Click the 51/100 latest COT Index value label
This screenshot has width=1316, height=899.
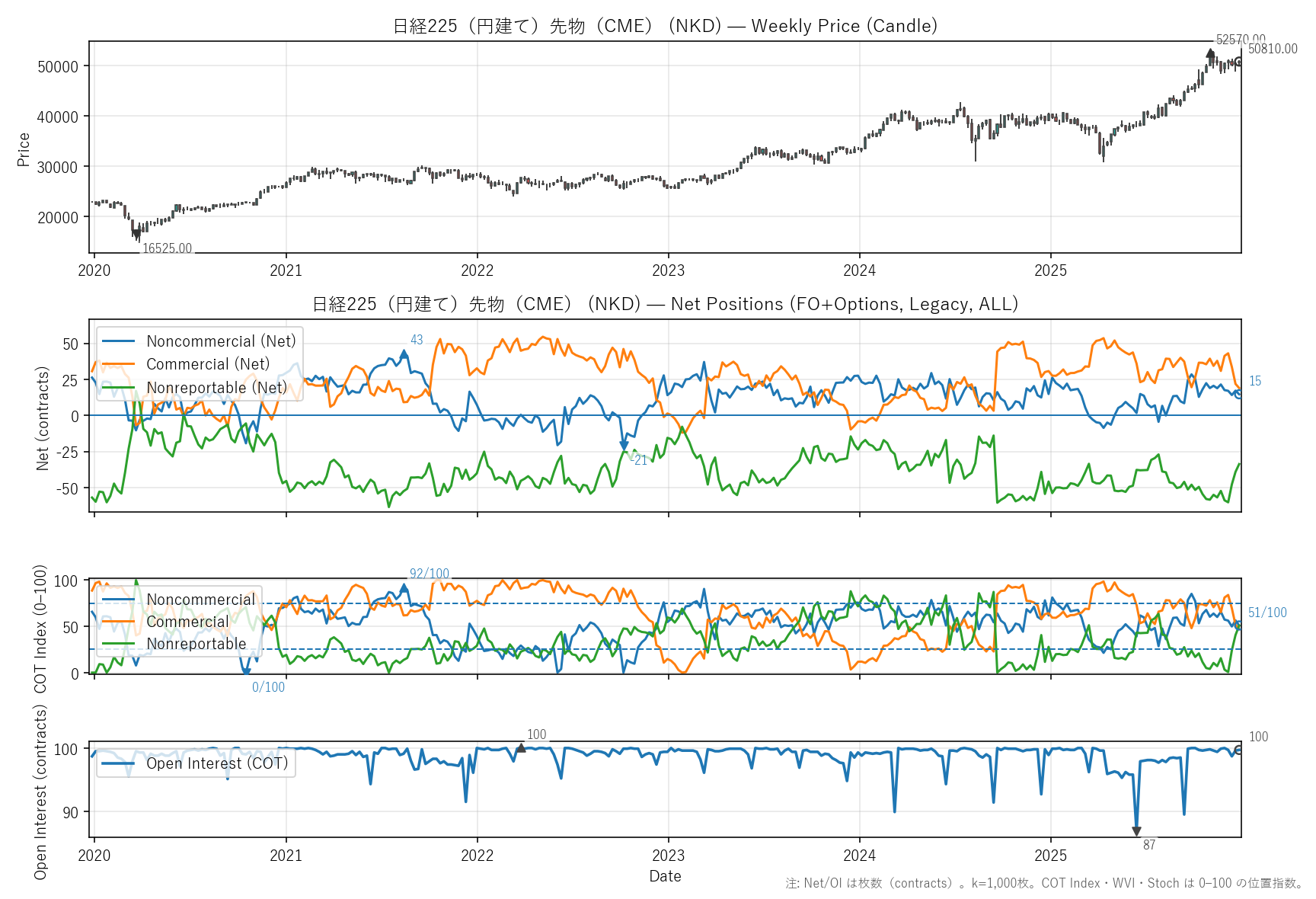[x=1266, y=613]
